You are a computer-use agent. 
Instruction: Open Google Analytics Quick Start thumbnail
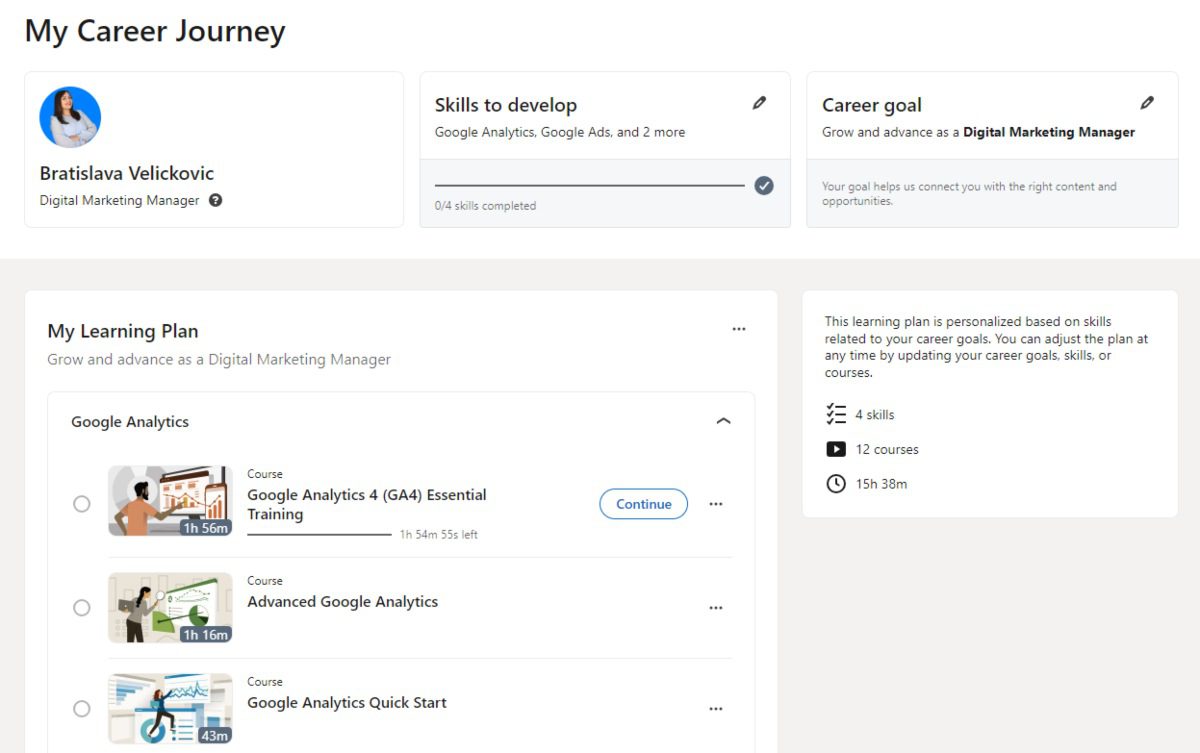(x=170, y=708)
